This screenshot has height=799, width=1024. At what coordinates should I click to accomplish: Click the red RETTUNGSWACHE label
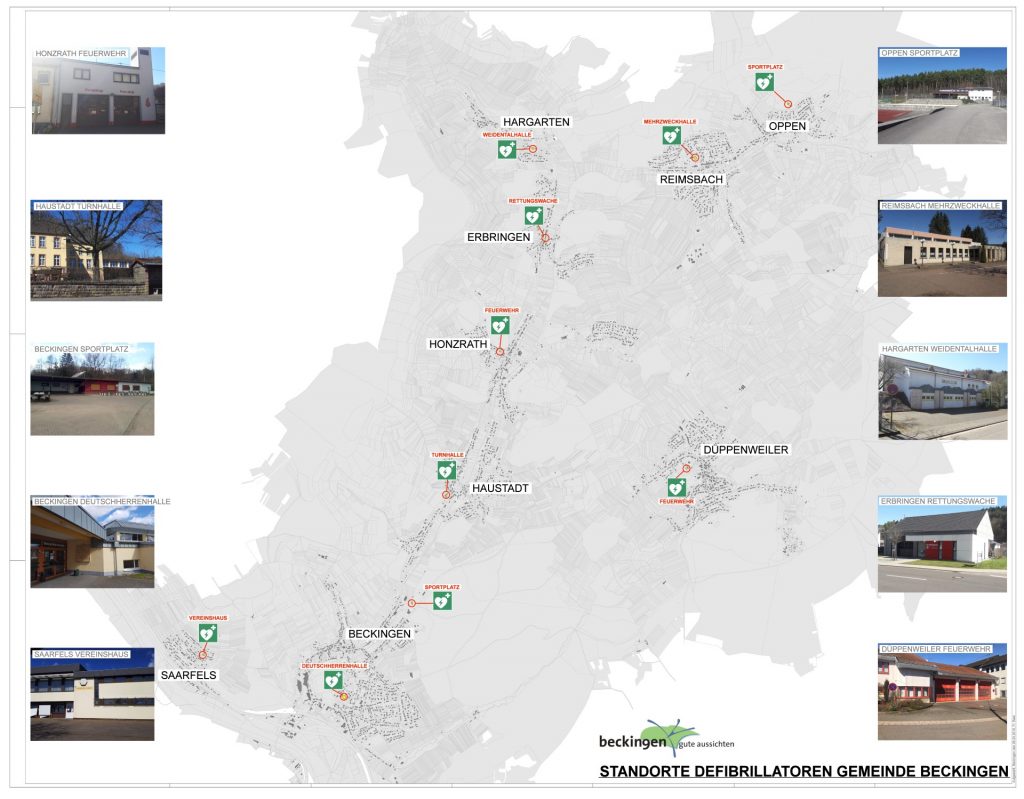click(533, 201)
